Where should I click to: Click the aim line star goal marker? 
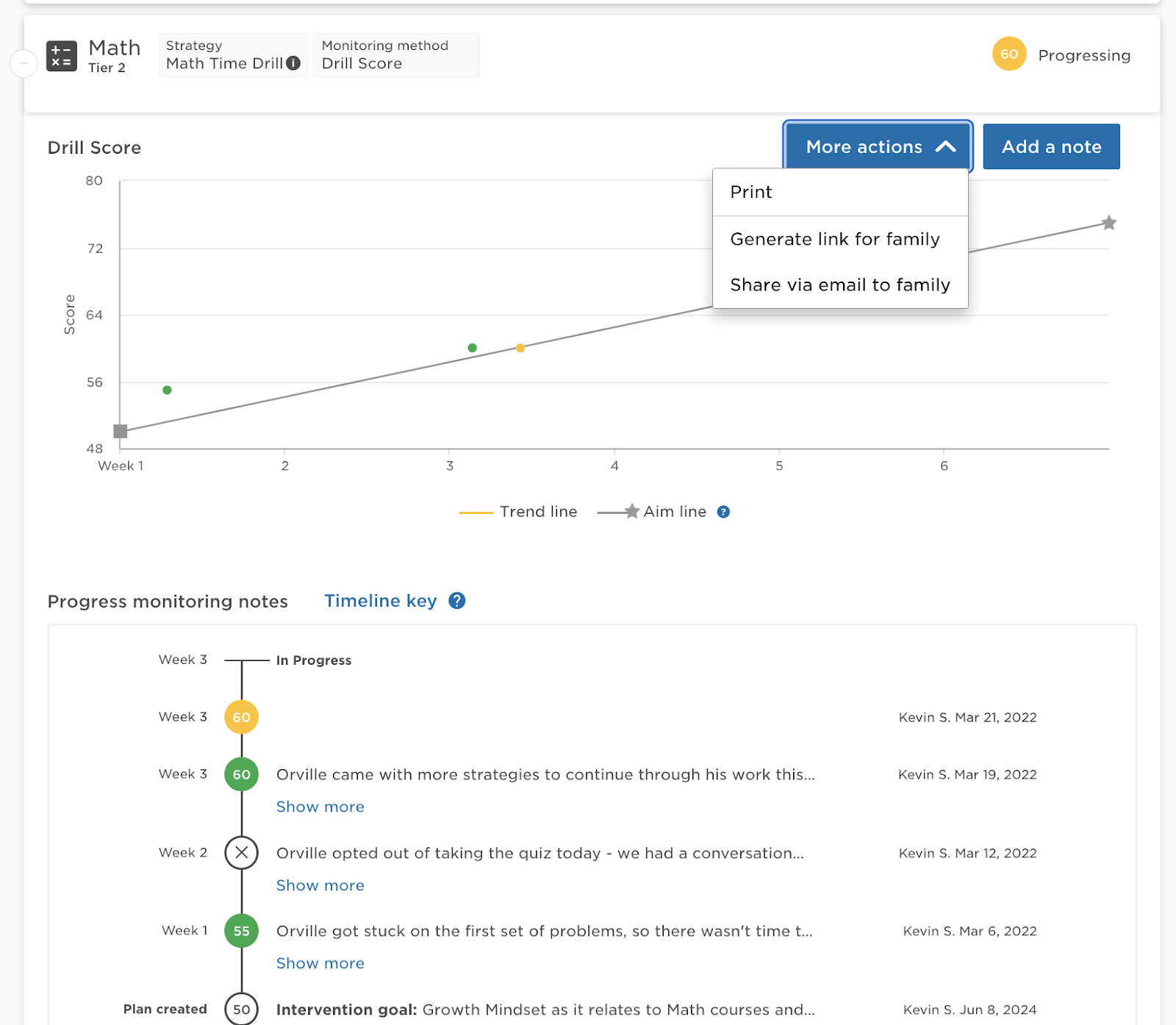[x=1108, y=223]
